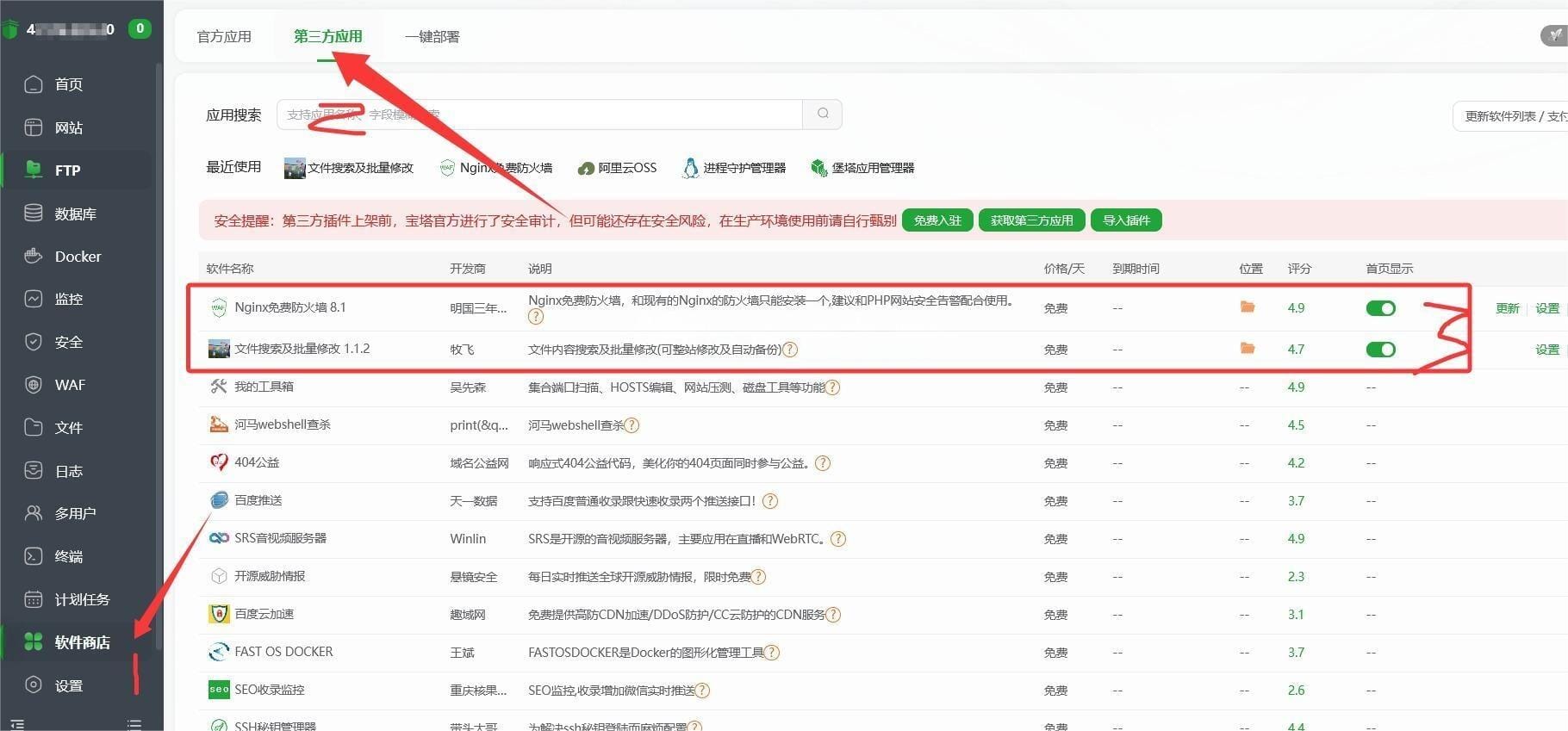Click the Docker icon in sidebar
Image resolution: width=1568 pixels, height=731 pixels.
pos(34,257)
